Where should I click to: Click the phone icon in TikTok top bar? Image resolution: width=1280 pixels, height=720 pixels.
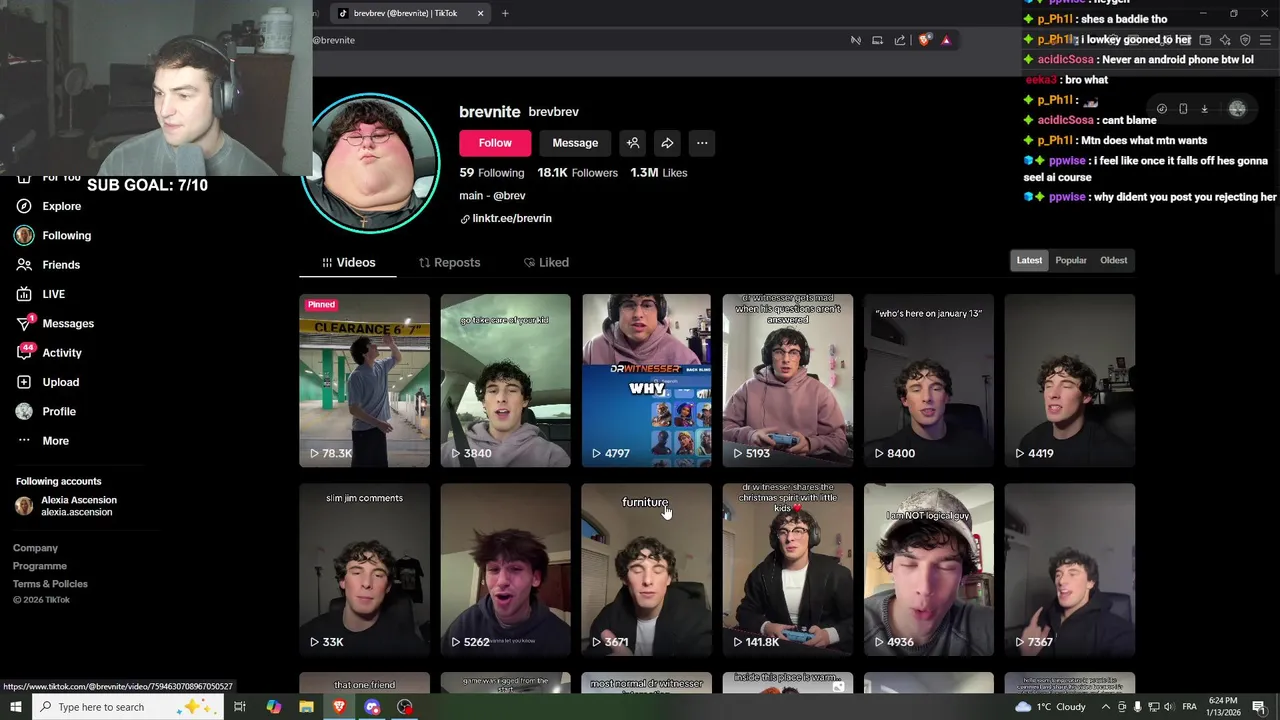[1183, 109]
